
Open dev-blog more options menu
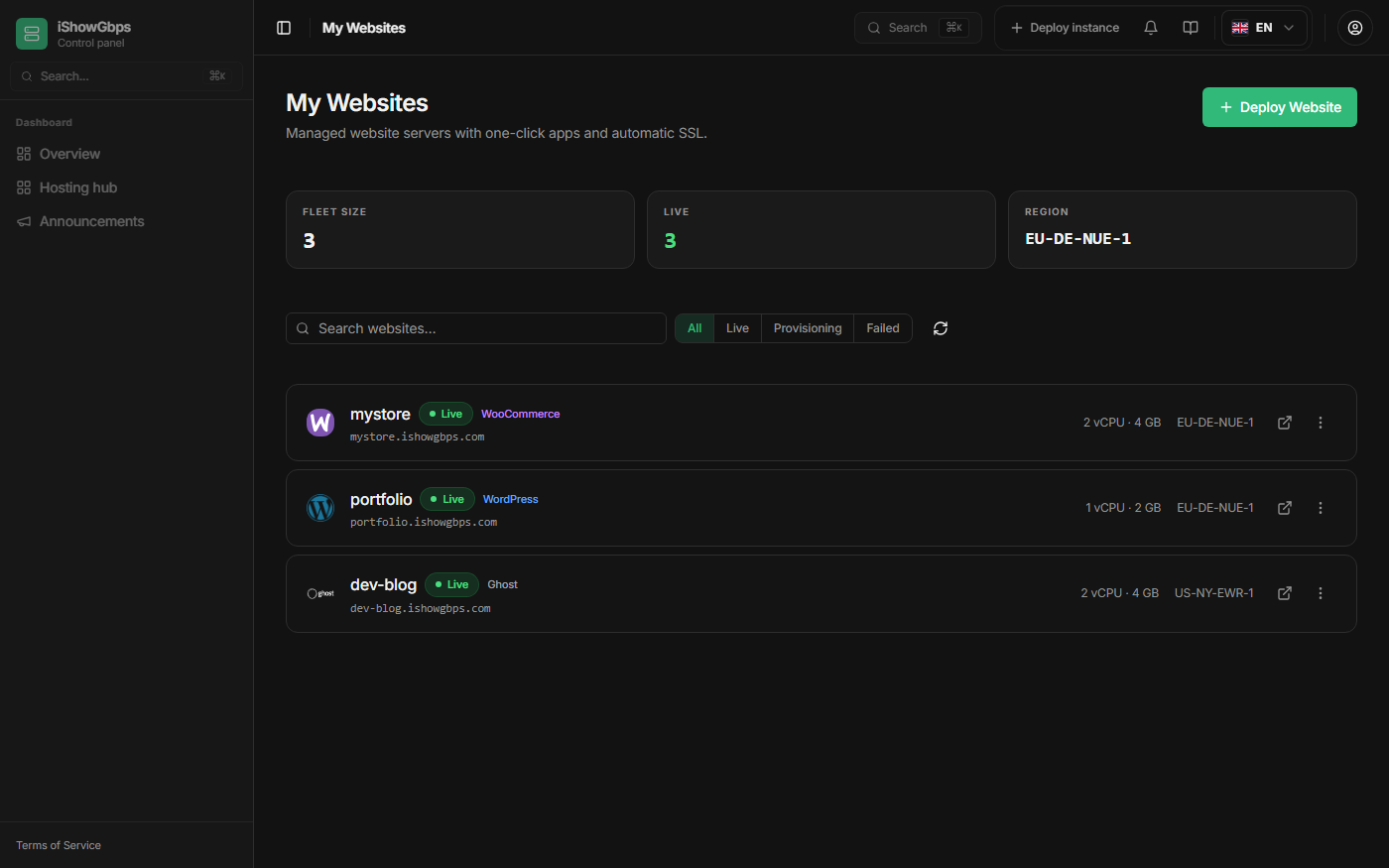coord(1321,593)
